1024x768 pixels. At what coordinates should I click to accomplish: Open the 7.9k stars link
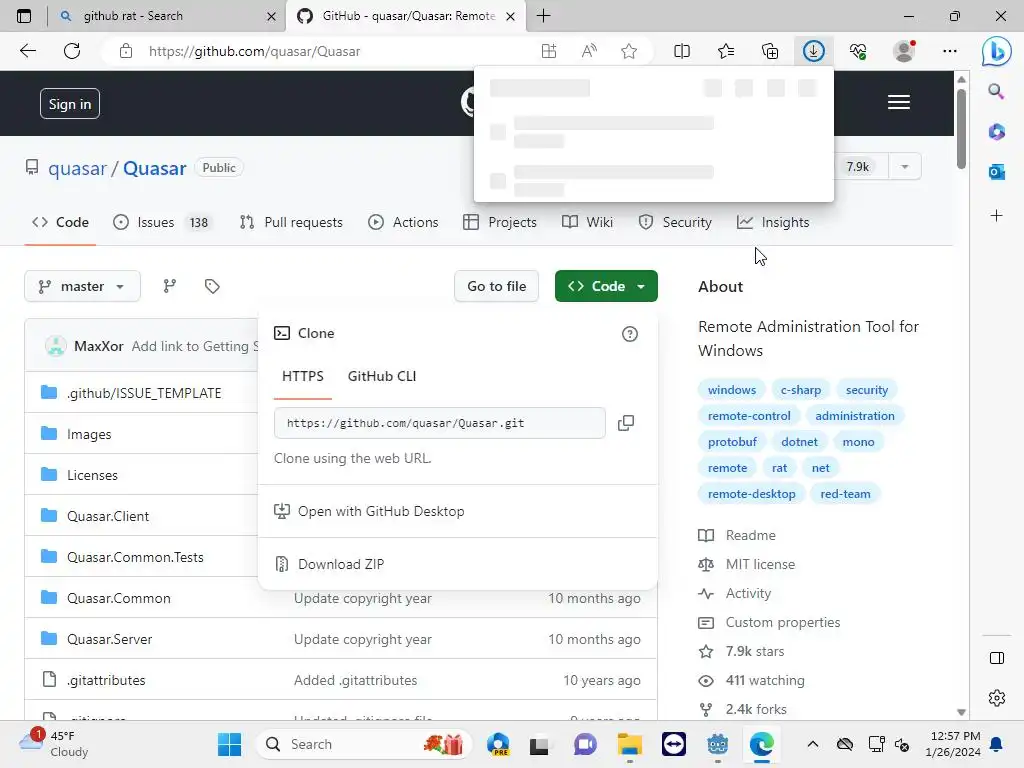[754, 651]
